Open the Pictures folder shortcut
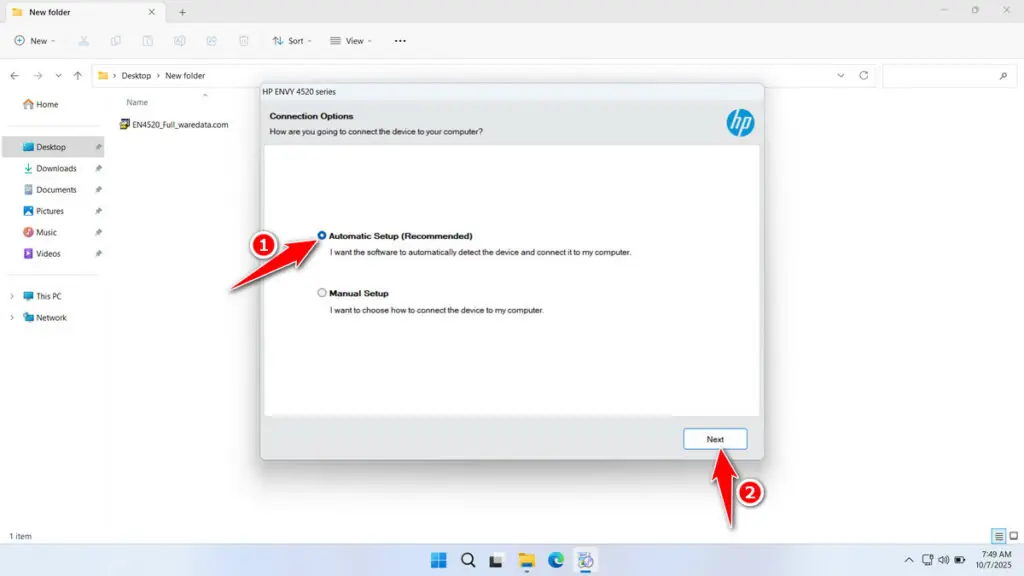Image resolution: width=1024 pixels, height=576 pixels. click(x=50, y=211)
